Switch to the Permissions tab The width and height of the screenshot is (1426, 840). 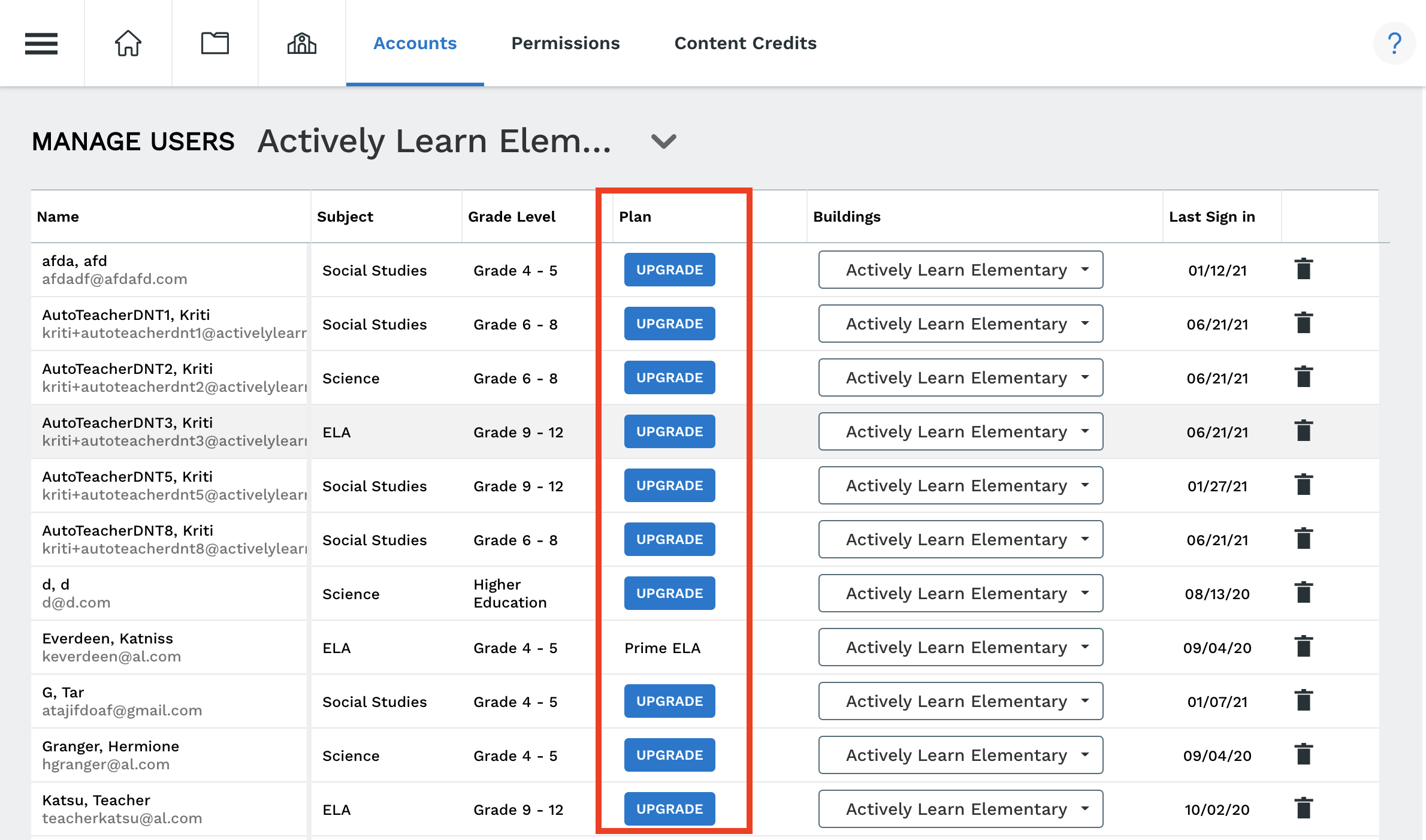point(566,43)
